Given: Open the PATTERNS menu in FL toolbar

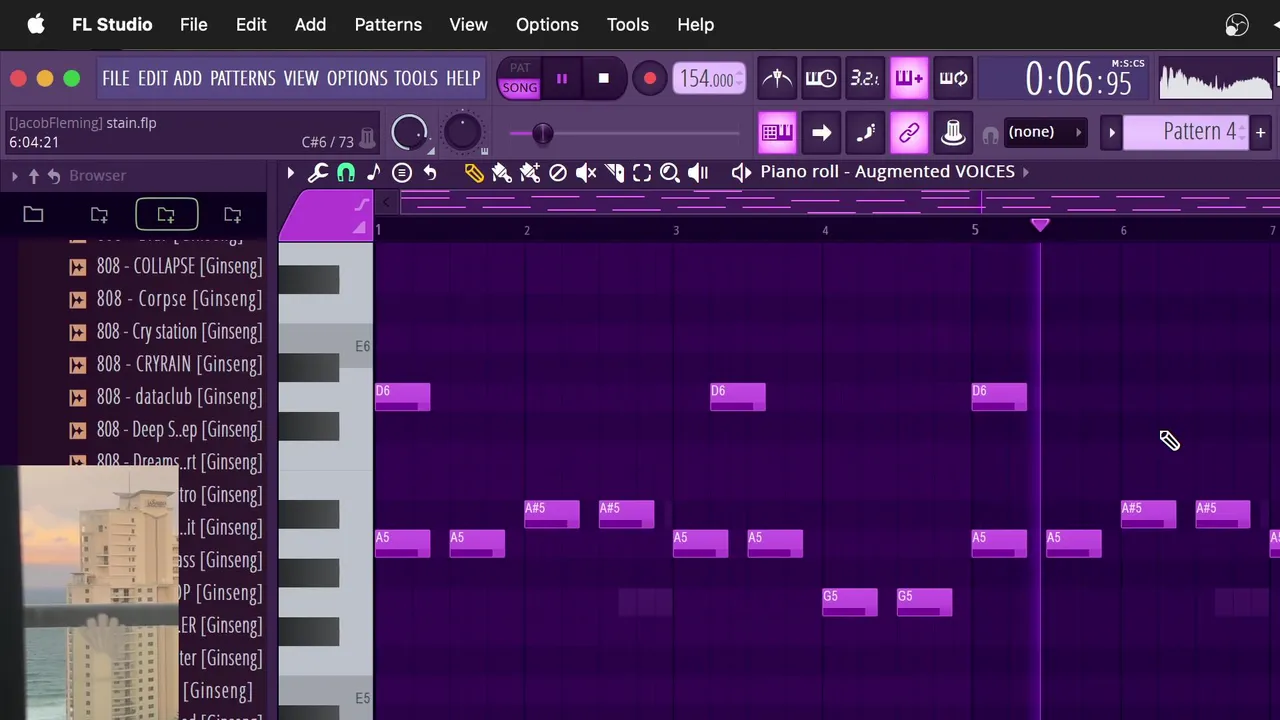Looking at the screenshot, I should tap(242, 78).
